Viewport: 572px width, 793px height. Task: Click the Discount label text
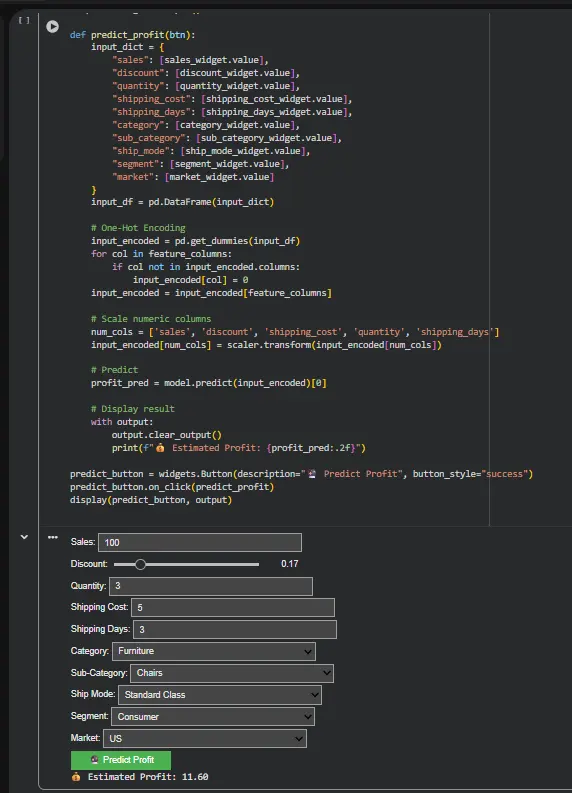[x=89, y=563]
